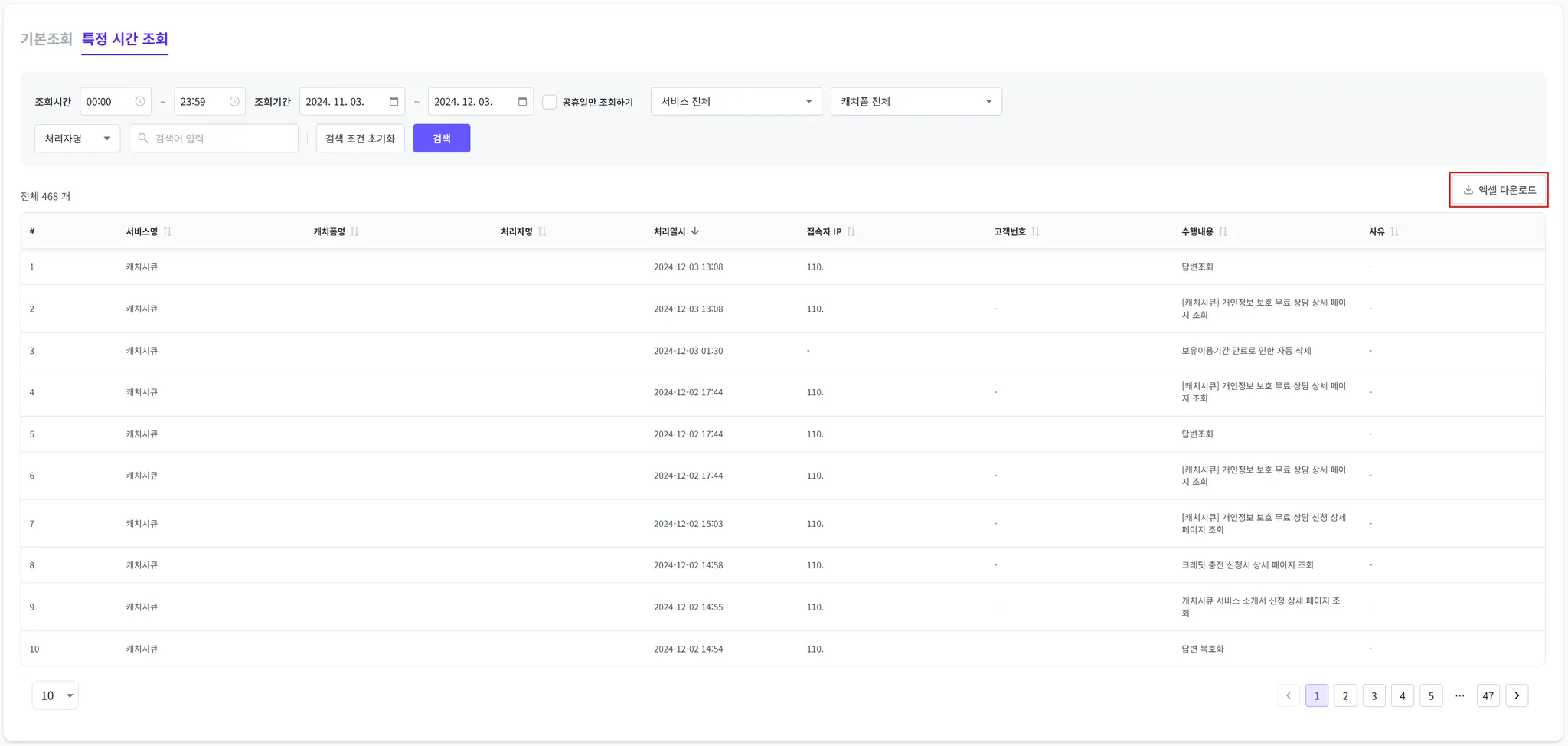Select the timestamp 2024-12-02 15:03

(x=688, y=524)
